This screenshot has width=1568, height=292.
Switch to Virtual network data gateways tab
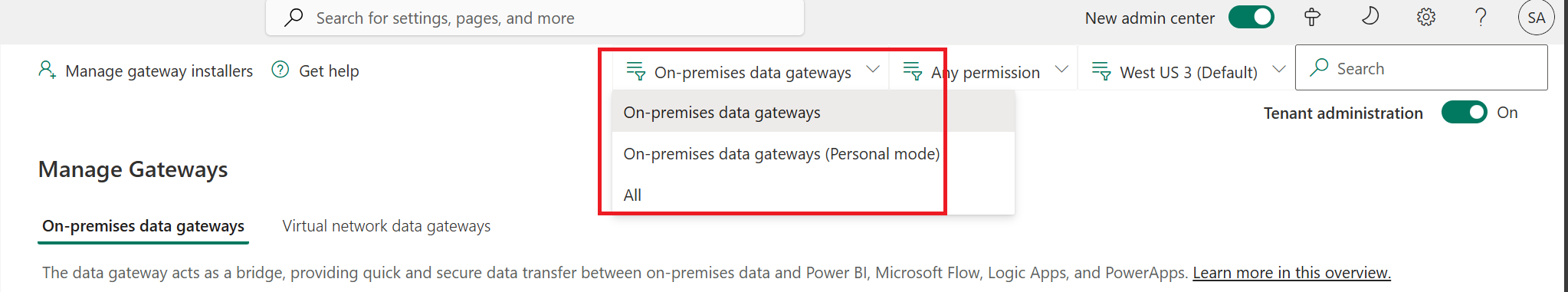386,226
